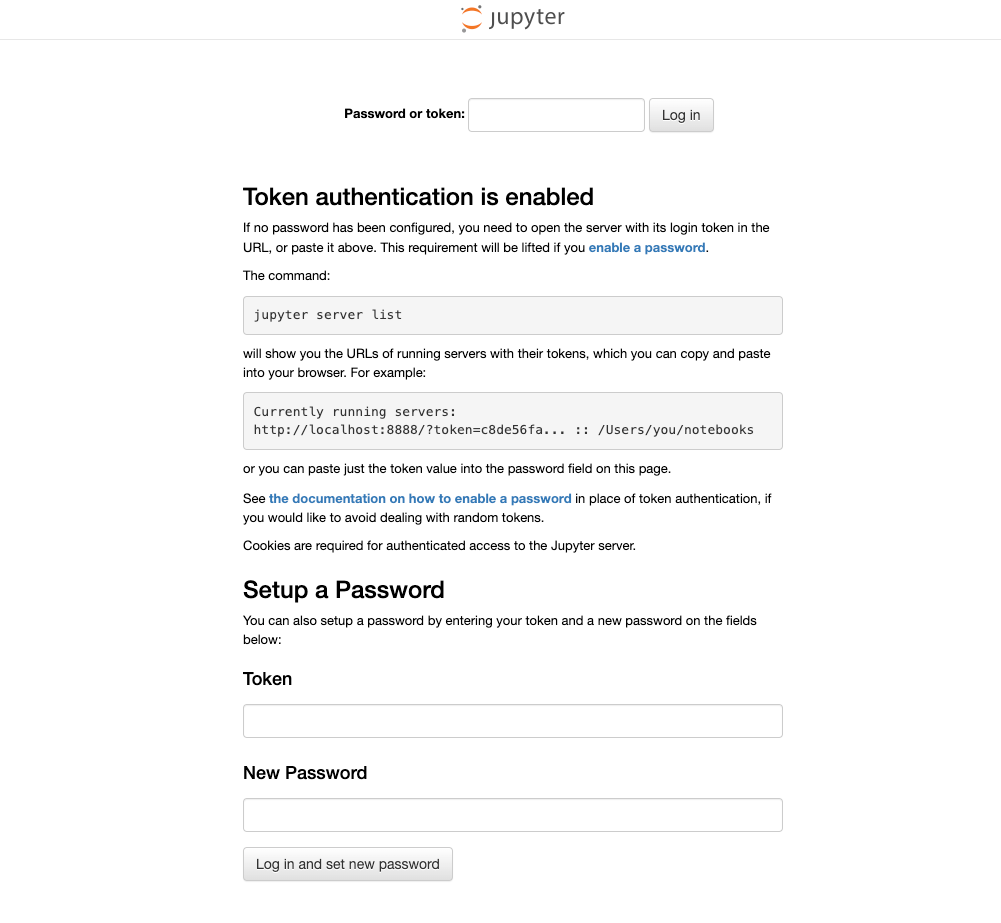Image resolution: width=1001 pixels, height=923 pixels.
Task: Click inside the New Password field
Action: [x=512, y=814]
